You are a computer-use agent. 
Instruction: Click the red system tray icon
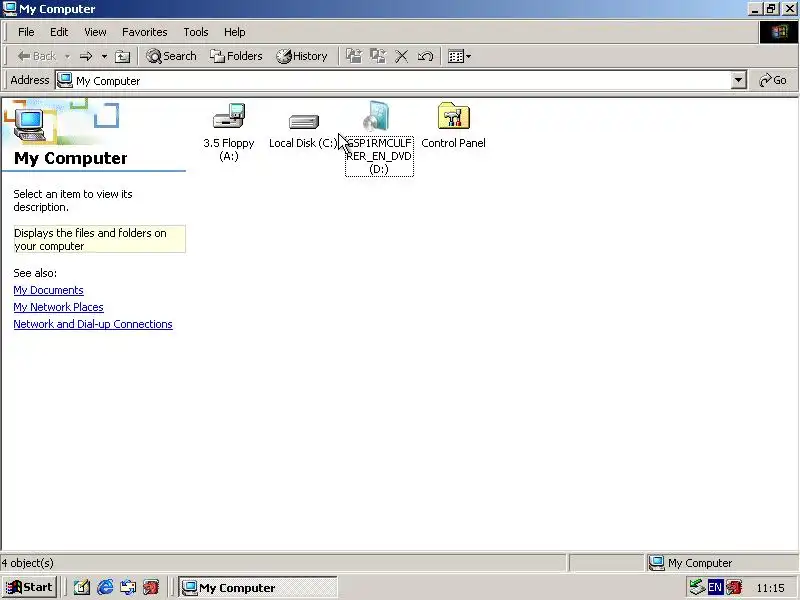pyautogui.click(x=734, y=587)
